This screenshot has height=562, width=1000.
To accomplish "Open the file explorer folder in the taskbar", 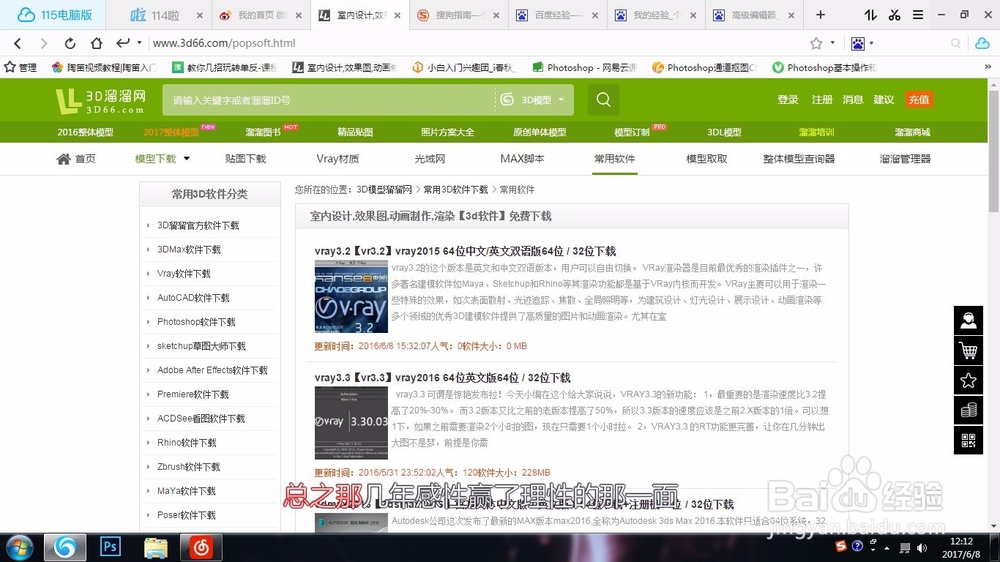I will tap(156, 547).
